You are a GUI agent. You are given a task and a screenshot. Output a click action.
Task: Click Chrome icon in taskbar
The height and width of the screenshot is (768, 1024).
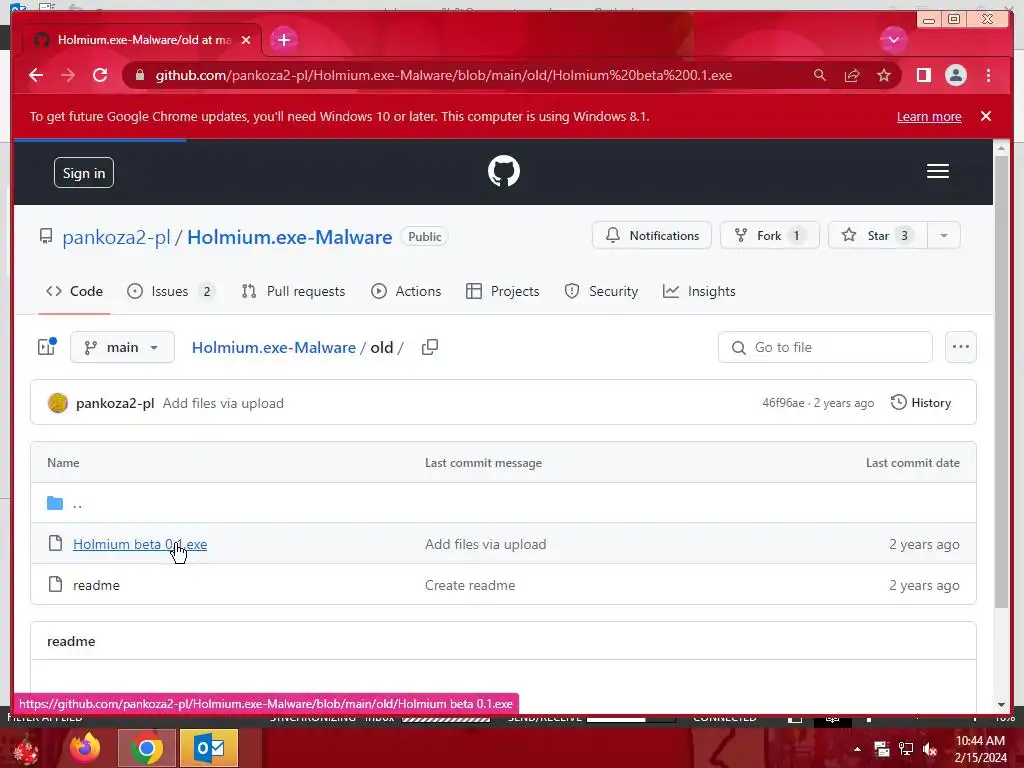click(147, 748)
